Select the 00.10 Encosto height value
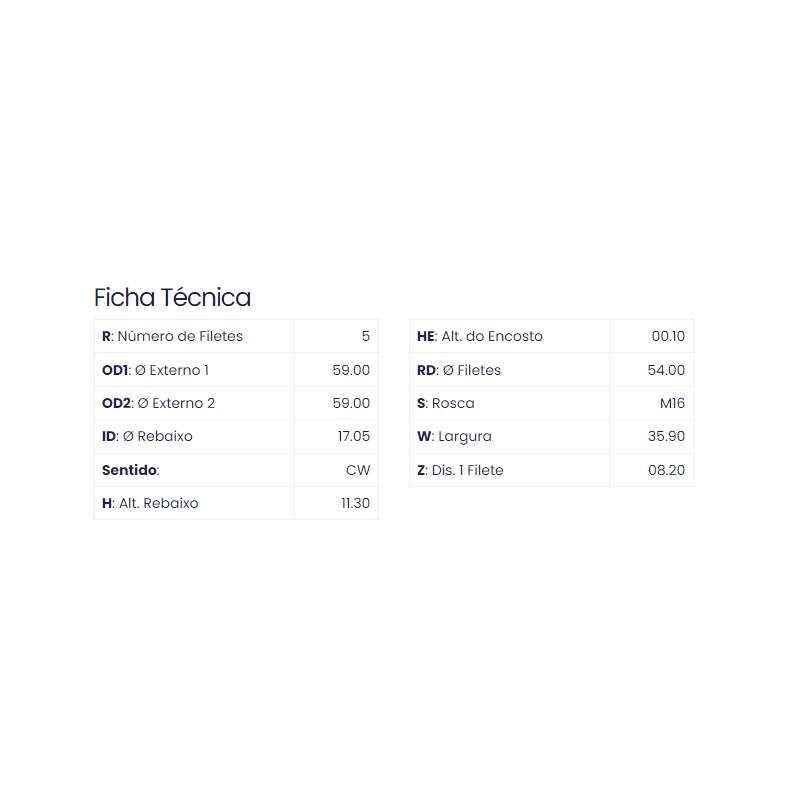This screenshot has width=800, height=800. (668, 337)
